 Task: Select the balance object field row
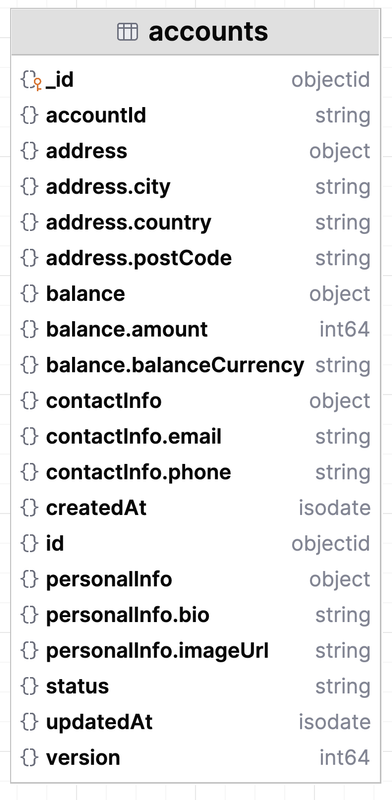pyautogui.click(x=195, y=294)
